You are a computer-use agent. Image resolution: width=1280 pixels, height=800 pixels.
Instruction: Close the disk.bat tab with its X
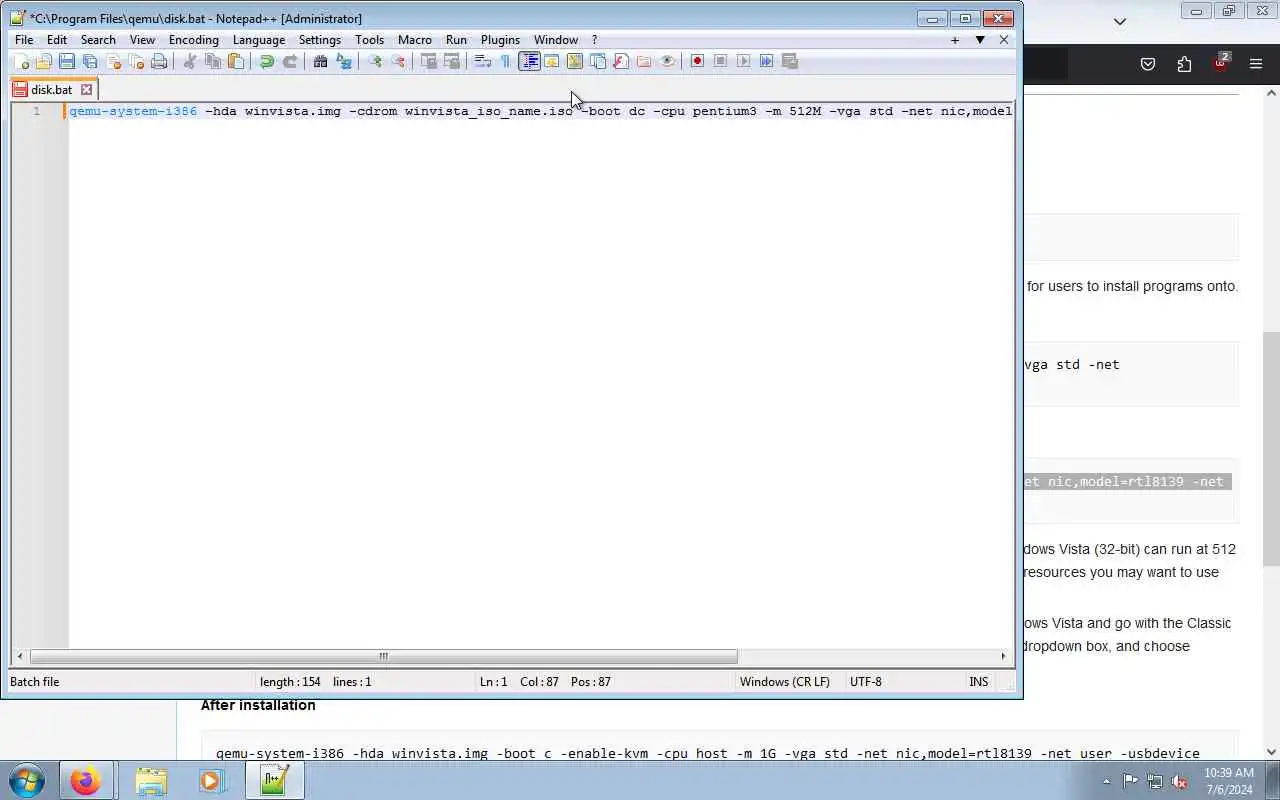(86, 89)
